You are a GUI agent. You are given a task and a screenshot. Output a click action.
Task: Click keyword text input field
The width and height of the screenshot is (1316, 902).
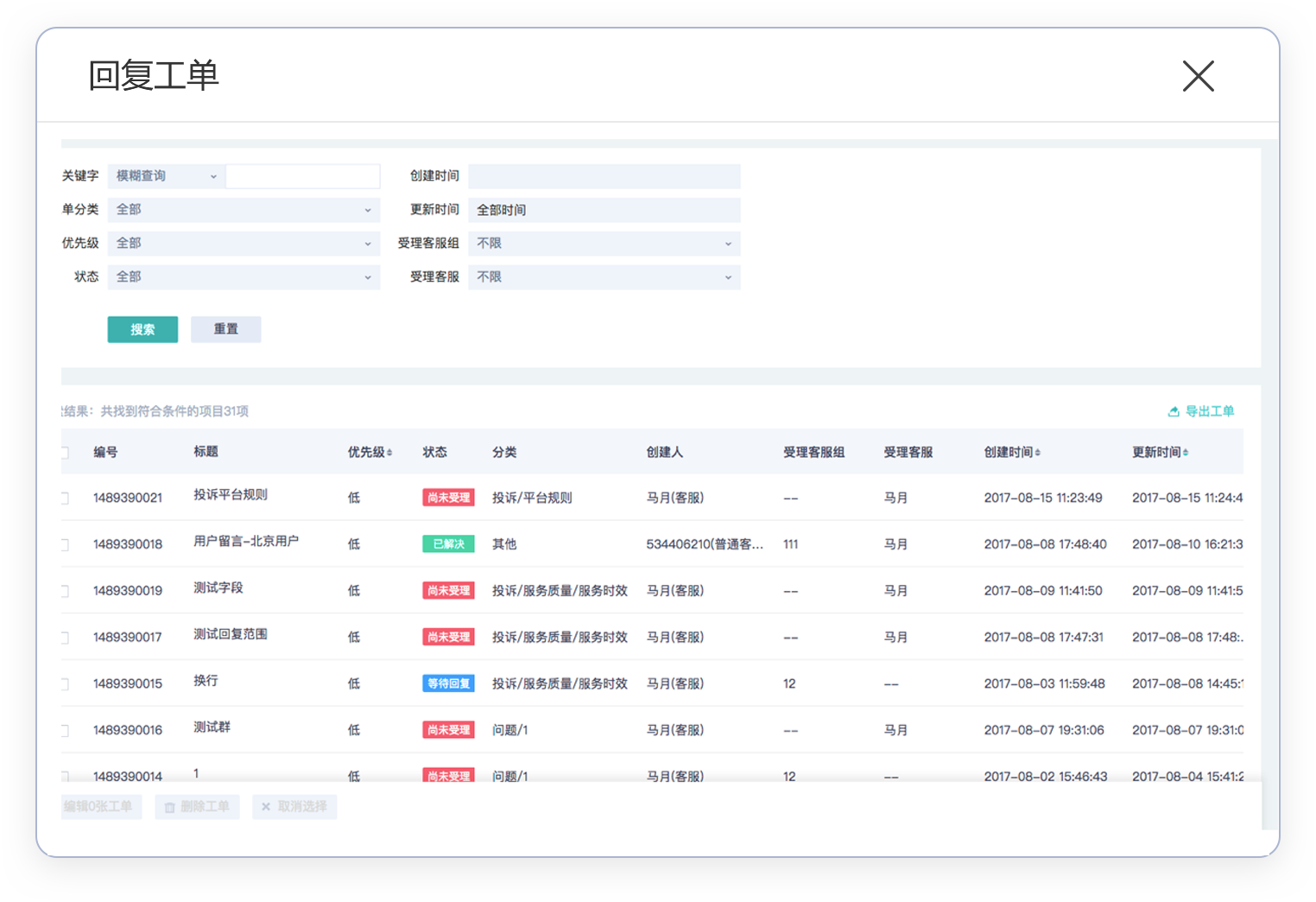pyautogui.click(x=302, y=176)
